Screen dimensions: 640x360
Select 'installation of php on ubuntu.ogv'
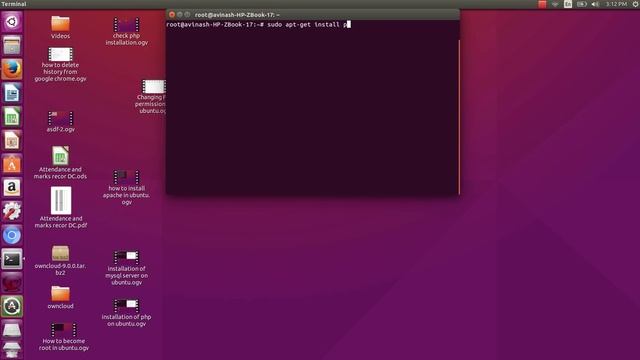pos(127,313)
